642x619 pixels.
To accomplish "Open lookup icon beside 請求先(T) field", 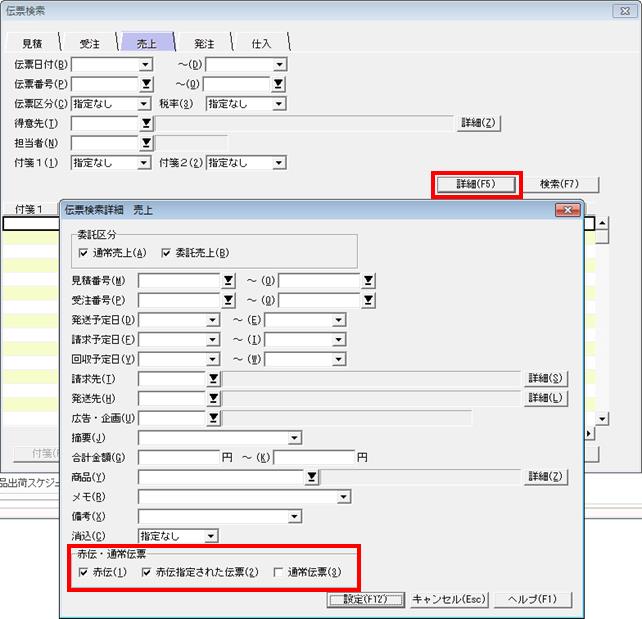I will pyautogui.click(x=213, y=379).
